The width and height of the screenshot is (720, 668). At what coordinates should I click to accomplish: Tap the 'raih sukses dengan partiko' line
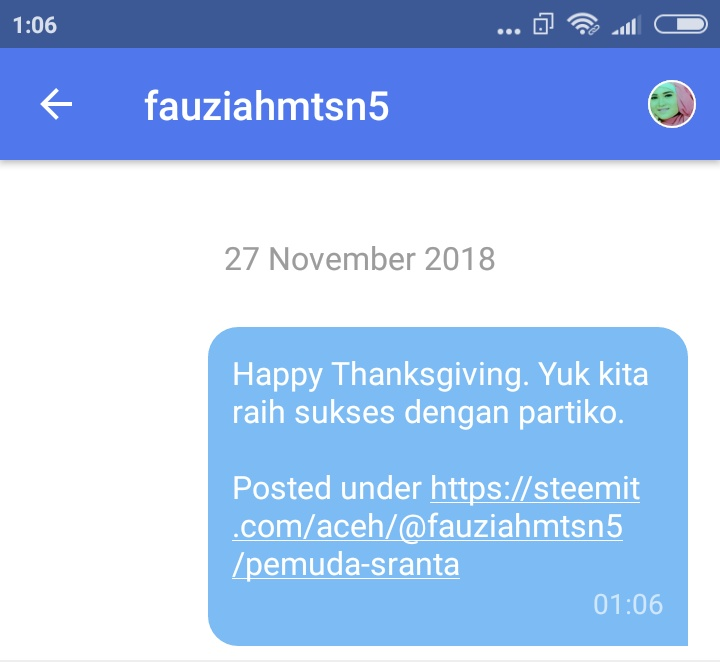pos(428,412)
